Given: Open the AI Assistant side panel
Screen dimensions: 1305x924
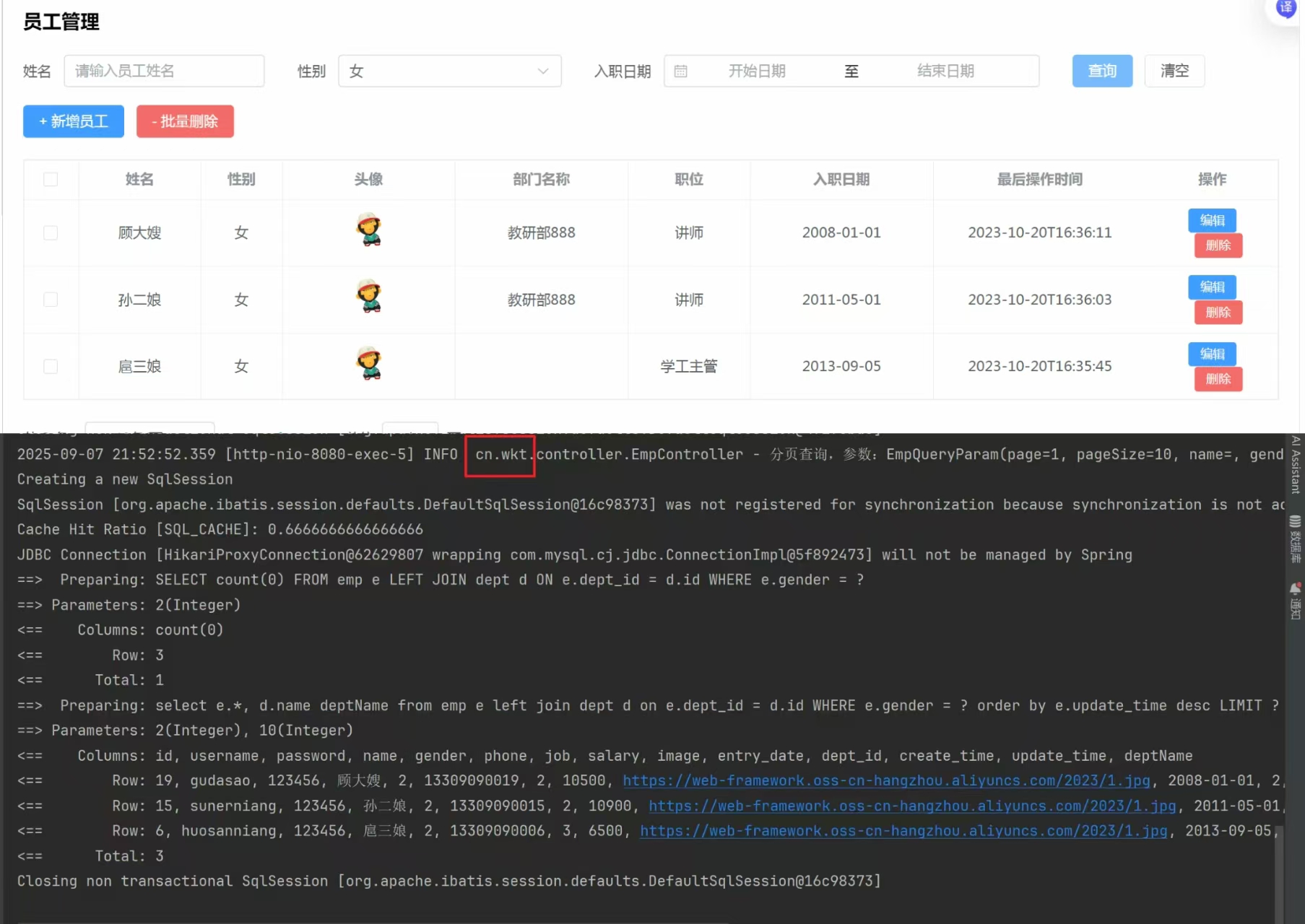Looking at the screenshot, I should point(1296,465).
